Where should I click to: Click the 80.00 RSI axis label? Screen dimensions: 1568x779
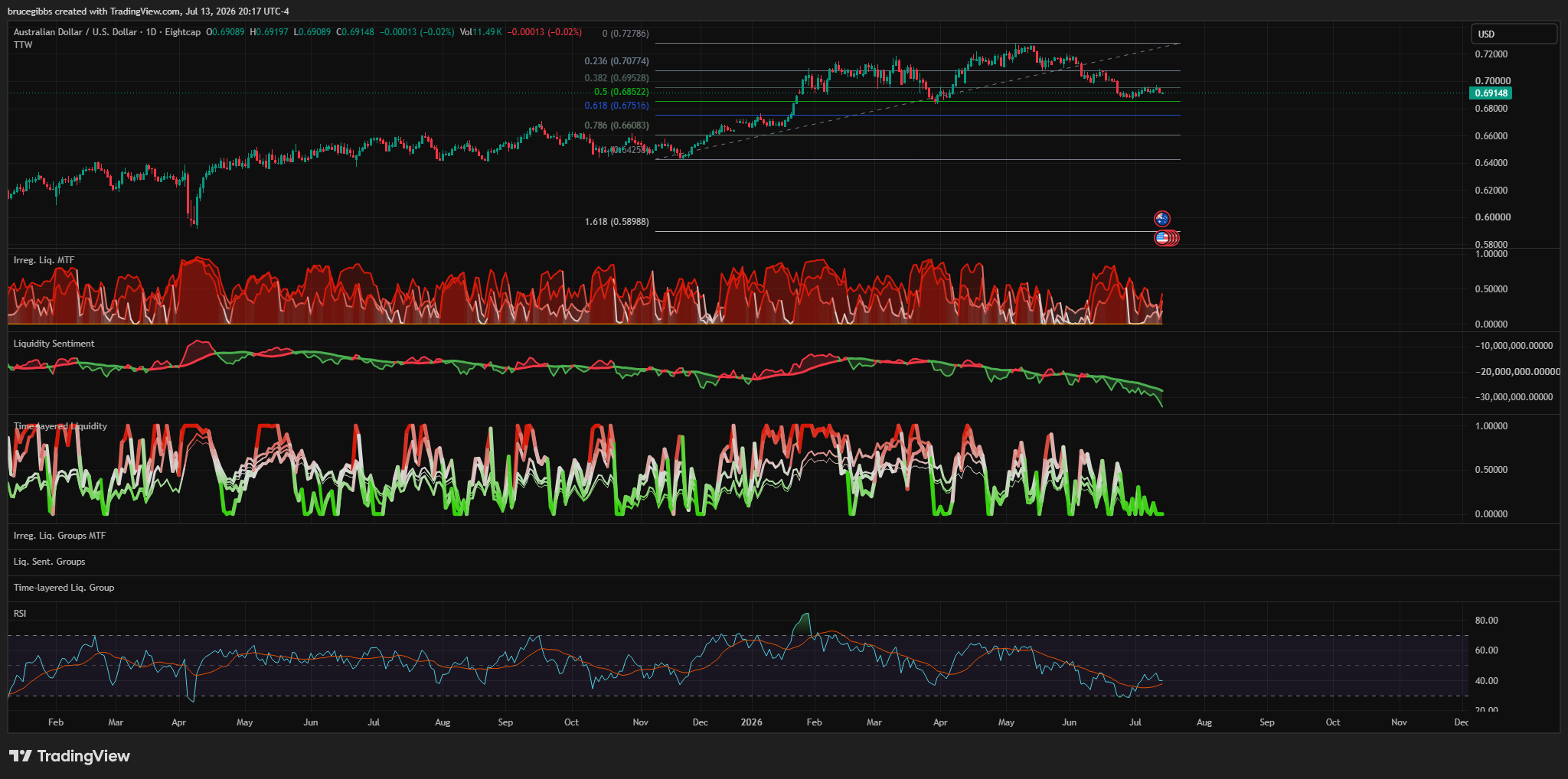(x=1486, y=621)
